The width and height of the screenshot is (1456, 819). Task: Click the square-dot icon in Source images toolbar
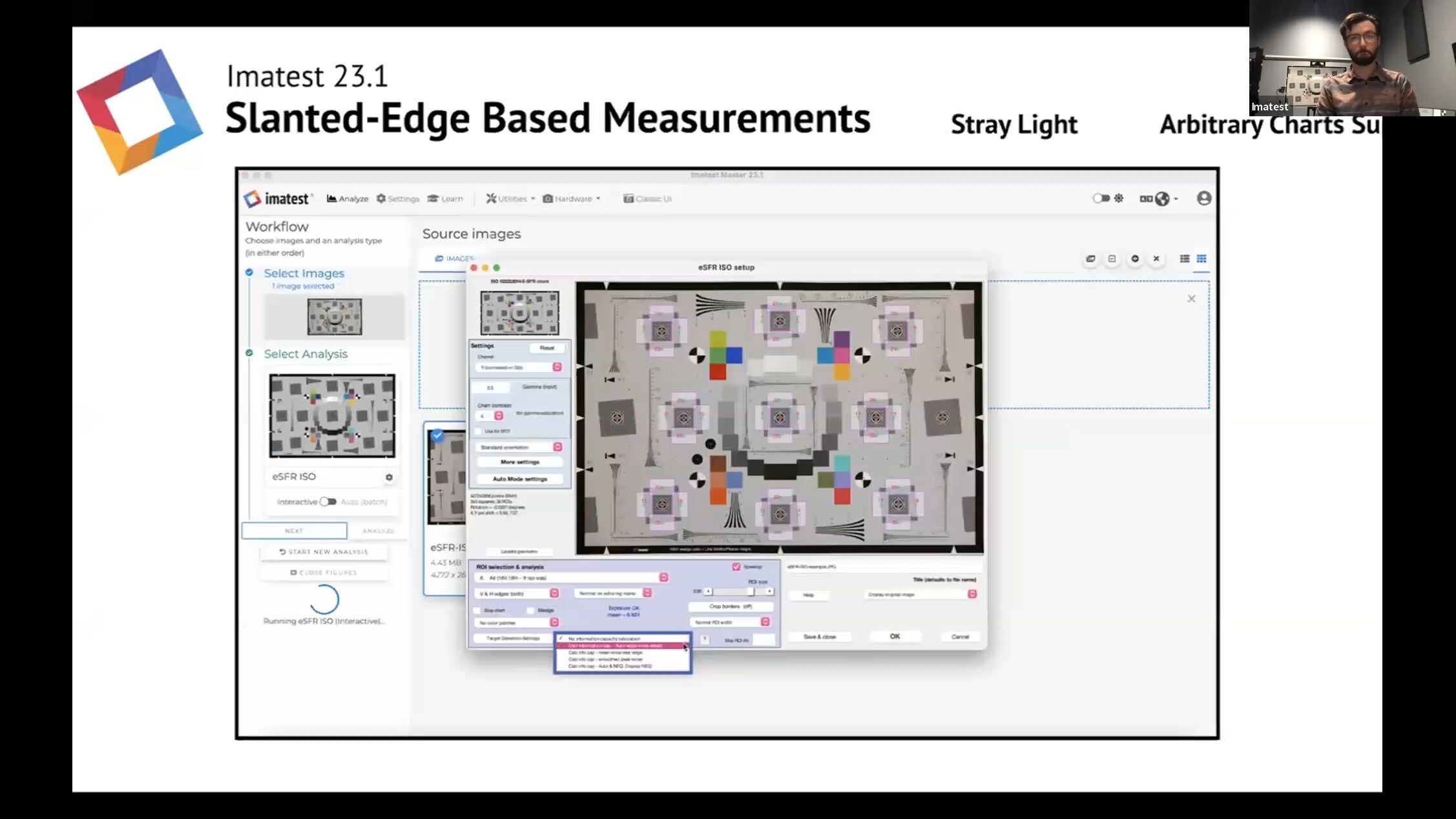[1112, 258]
